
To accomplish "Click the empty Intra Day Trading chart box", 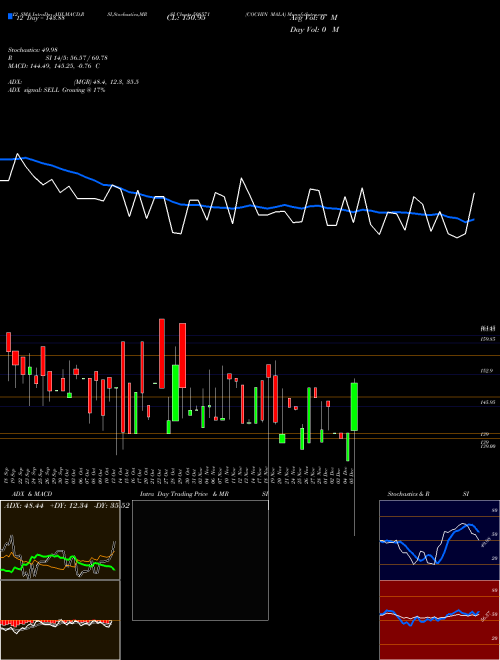I will 200,560.
